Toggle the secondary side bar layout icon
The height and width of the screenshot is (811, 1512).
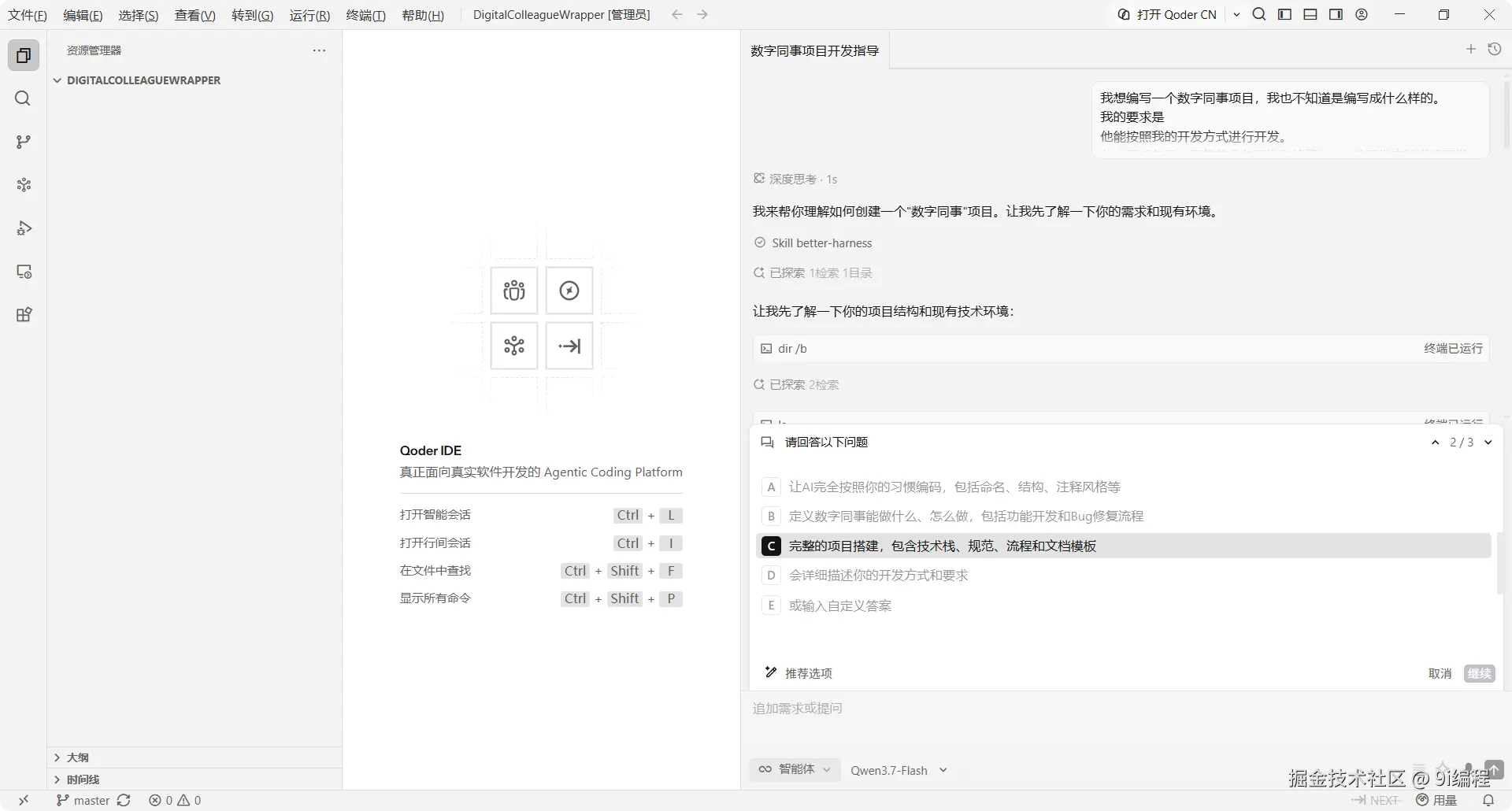[1336, 14]
